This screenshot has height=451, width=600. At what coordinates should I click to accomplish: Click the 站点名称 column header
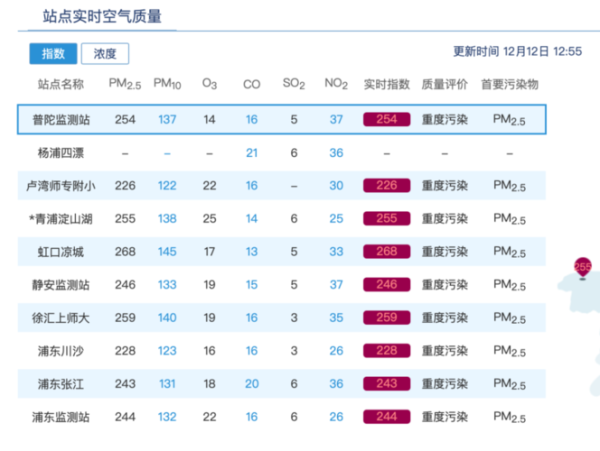point(60,84)
